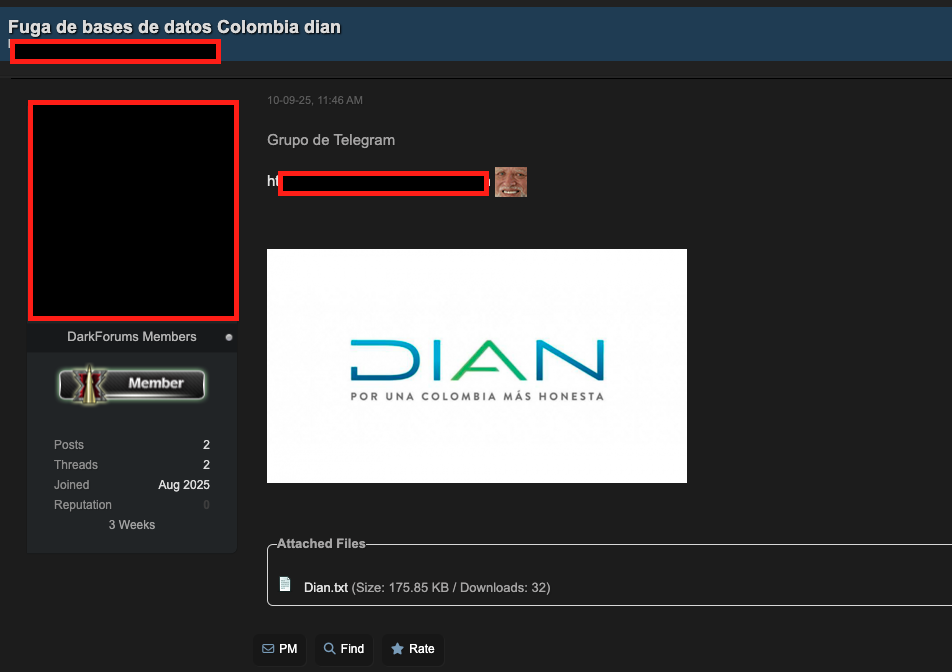Click the DIAN logo image in the post
Viewport: 952px width, 672px height.
(x=476, y=366)
